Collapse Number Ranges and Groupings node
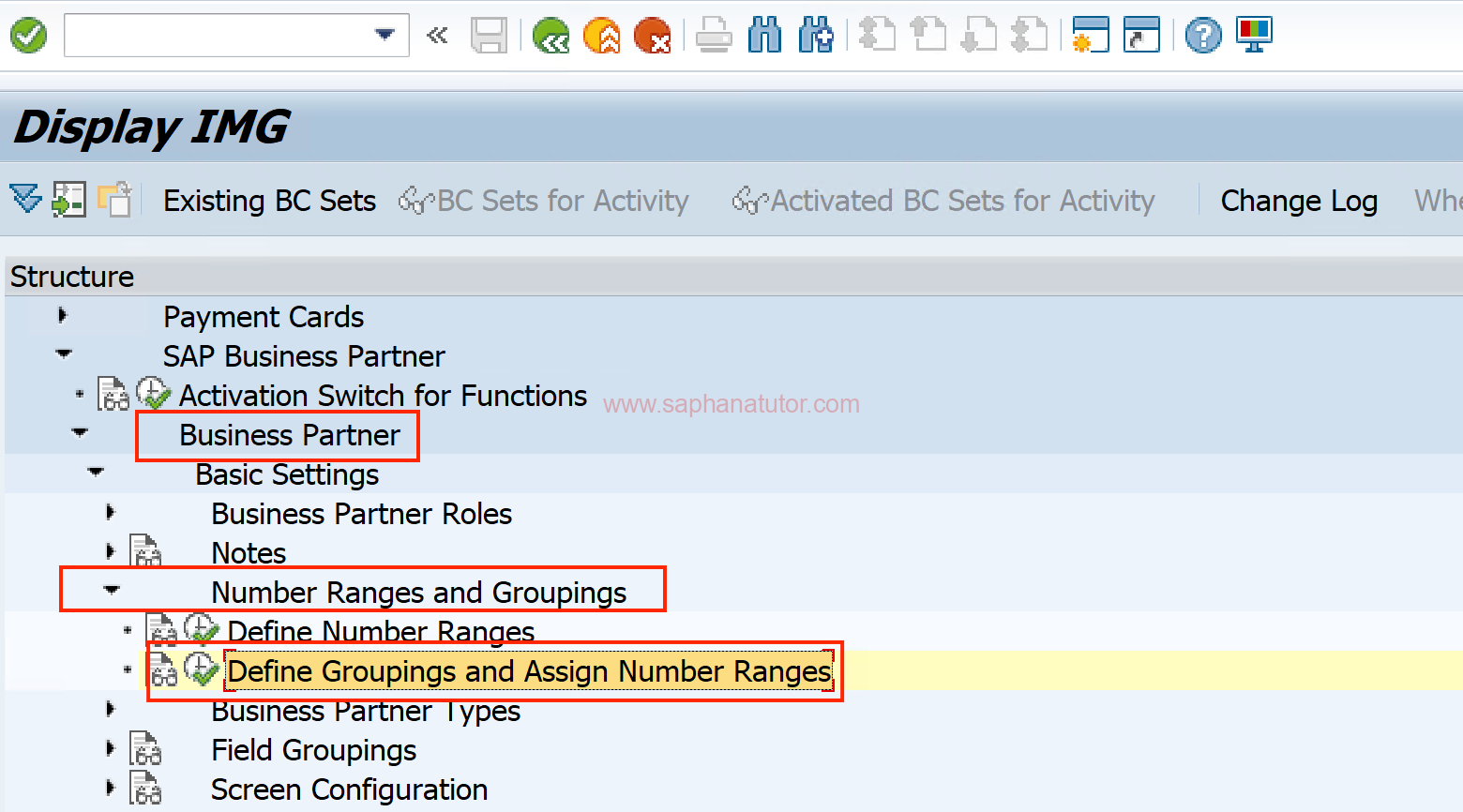Screen dimensions: 1463x812 point(112,591)
